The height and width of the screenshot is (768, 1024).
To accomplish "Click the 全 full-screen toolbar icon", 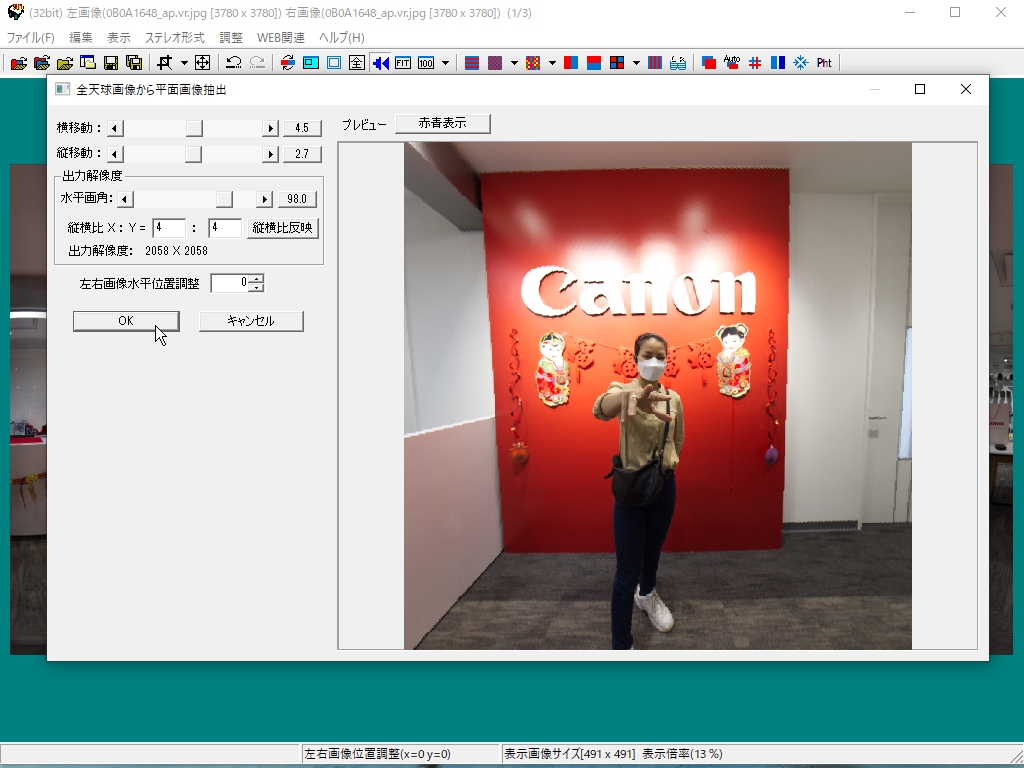I will [357, 63].
